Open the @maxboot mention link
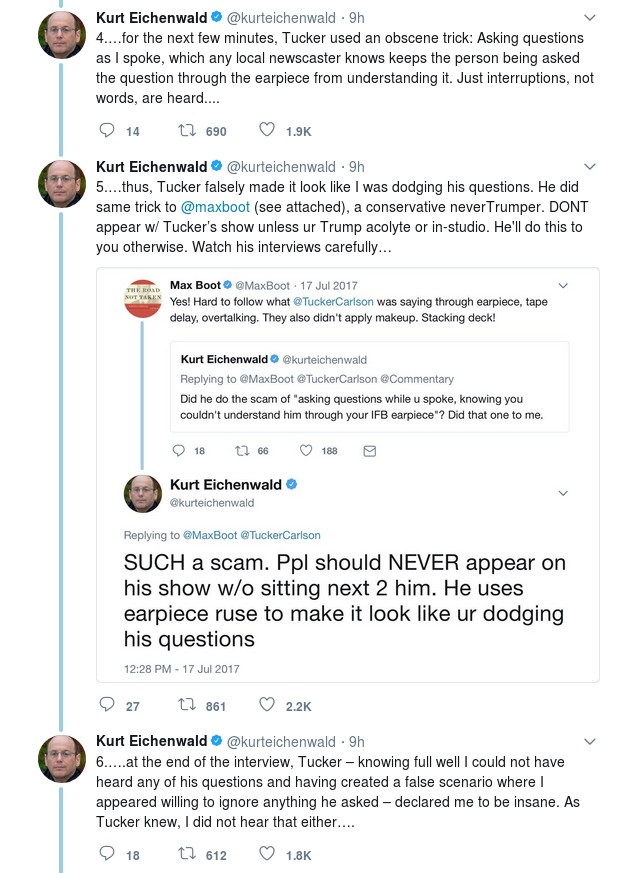Screen dimensions: 635x873 point(215,207)
